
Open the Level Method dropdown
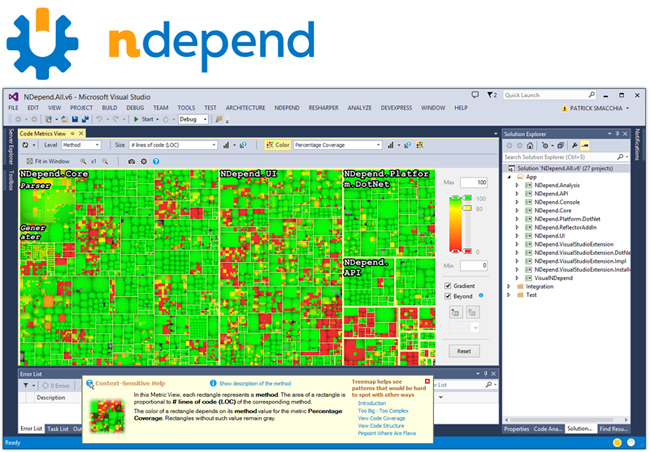pos(81,145)
